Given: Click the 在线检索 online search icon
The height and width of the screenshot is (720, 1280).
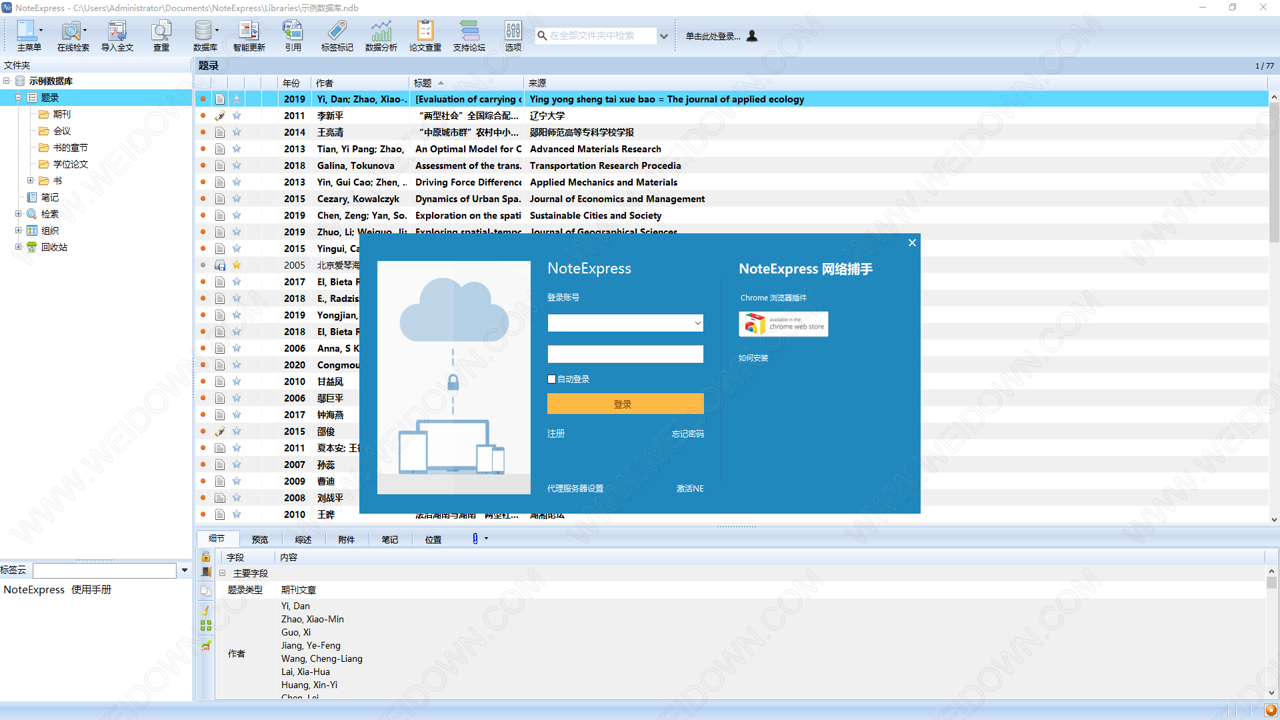Looking at the screenshot, I should 72,35.
